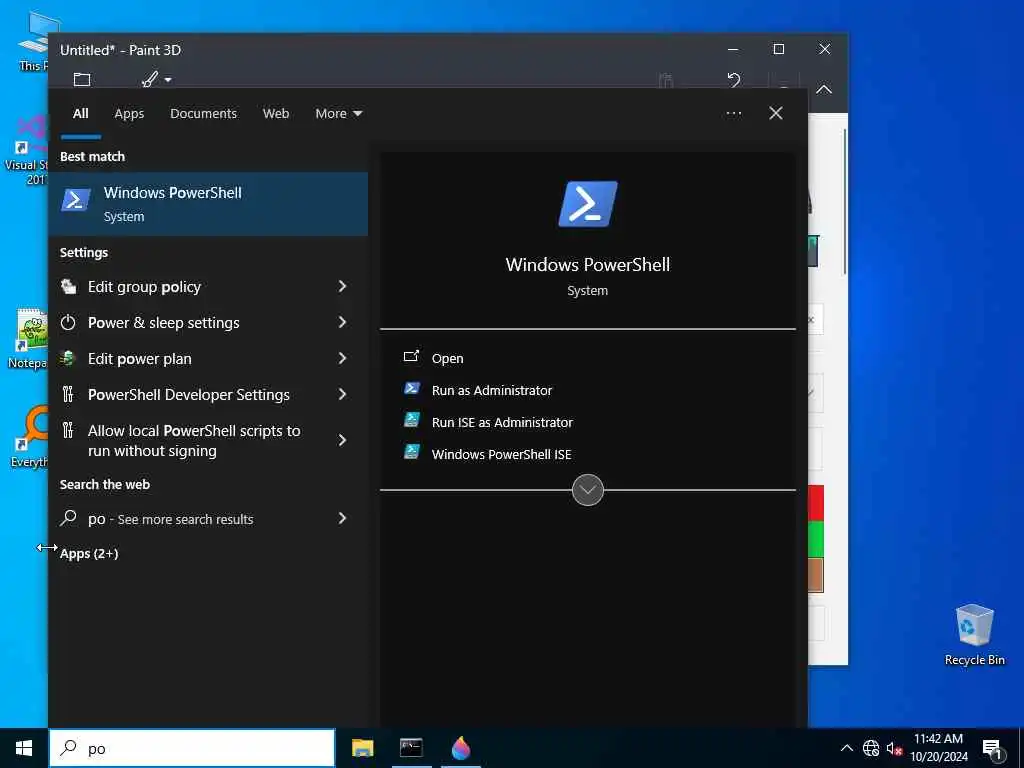Image resolution: width=1024 pixels, height=768 pixels.
Task: Show hidden tray icons chevron
Action: click(846, 748)
